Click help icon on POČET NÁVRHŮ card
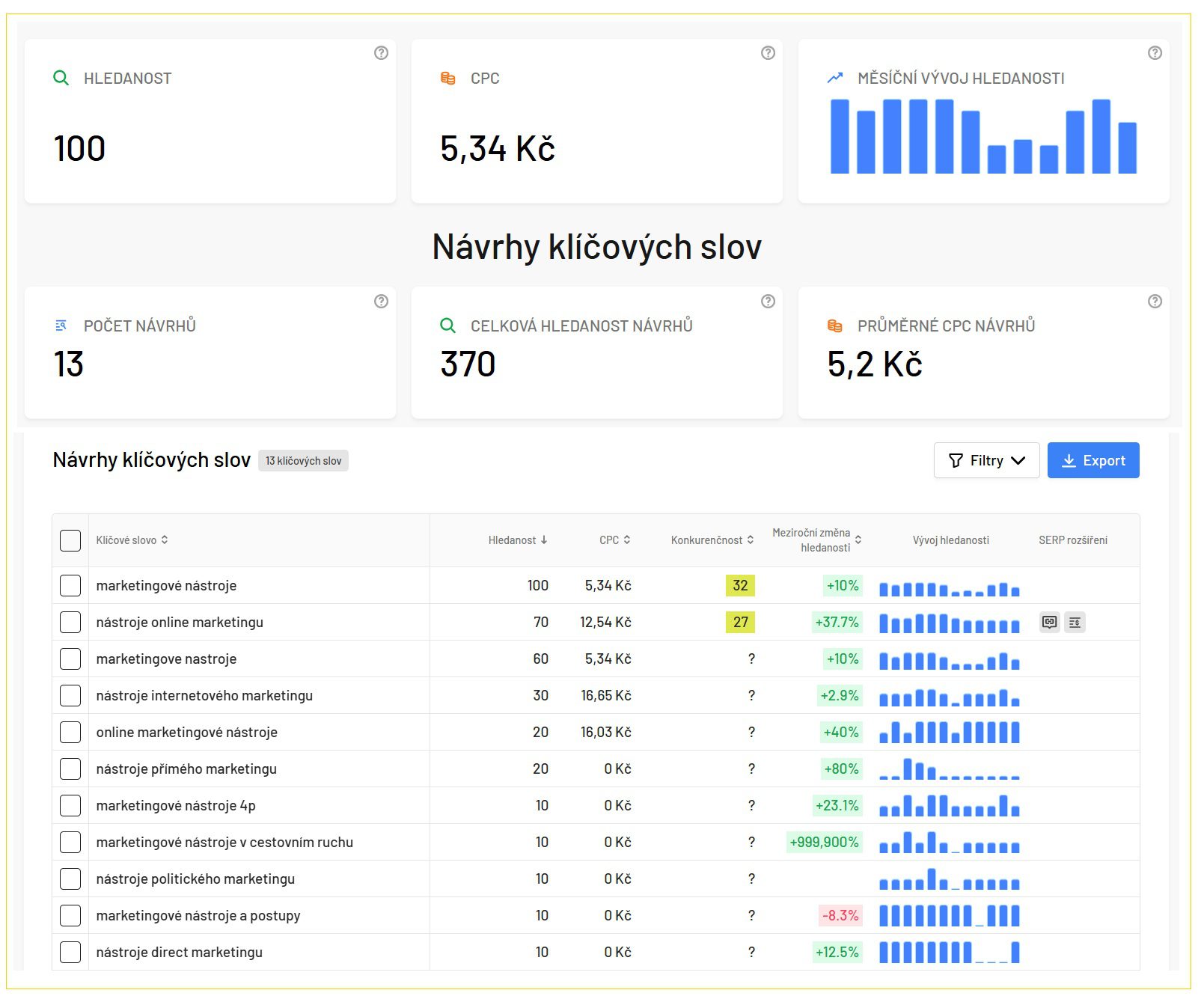Screen dimensions: 1204x999 pyautogui.click(x=381, y=302)
